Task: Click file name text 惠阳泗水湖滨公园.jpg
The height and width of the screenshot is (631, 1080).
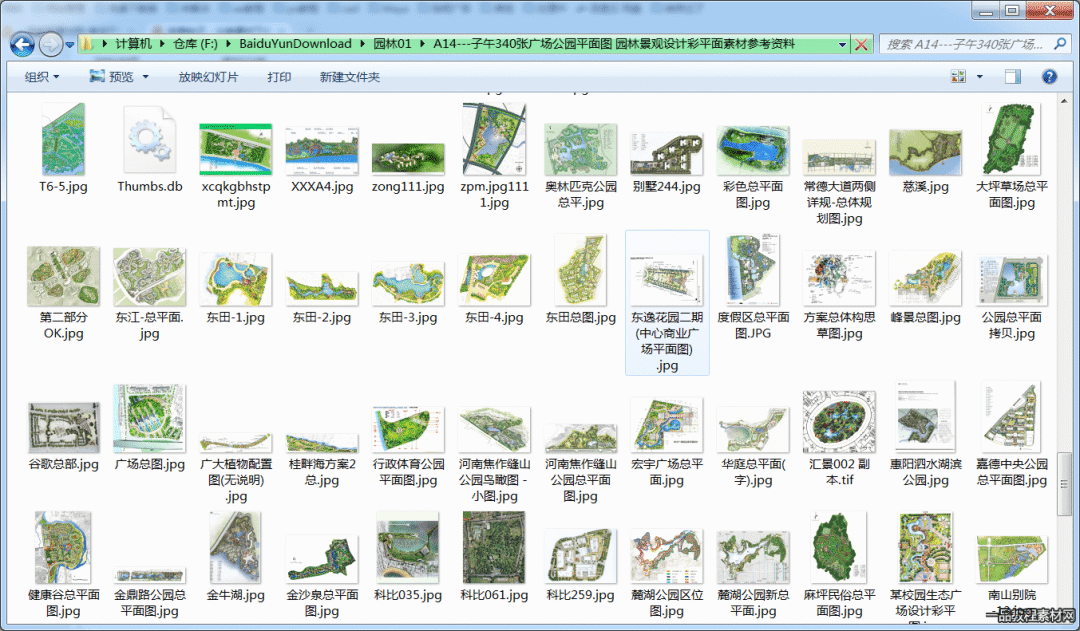Action: click(925, 472)
